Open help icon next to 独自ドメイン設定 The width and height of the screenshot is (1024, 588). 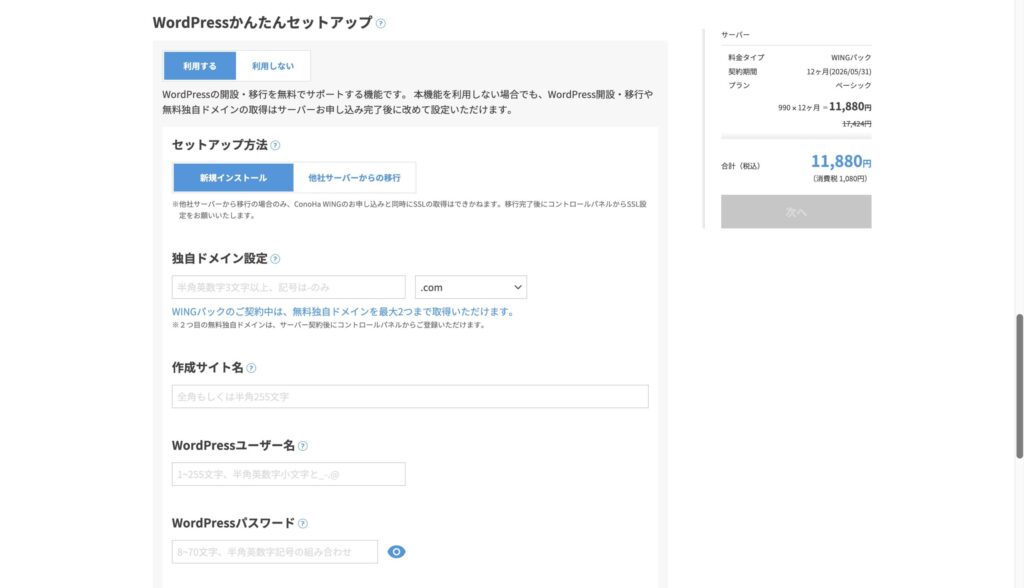click(275, 259)
